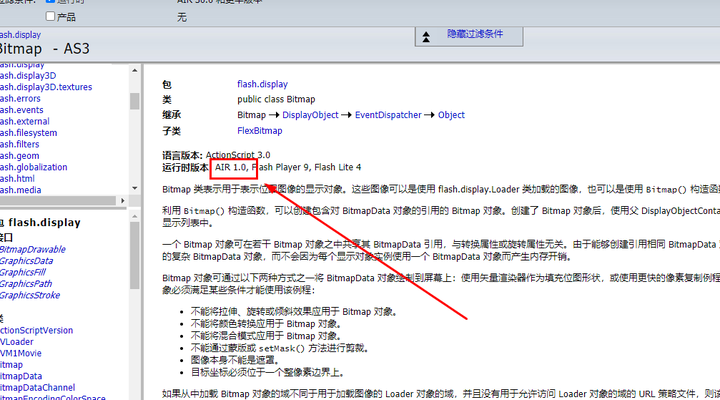This screenshot has width=720, height=400.
Task: Click the 'ActionScript 3.0' language version text
Action: (238, 155)
